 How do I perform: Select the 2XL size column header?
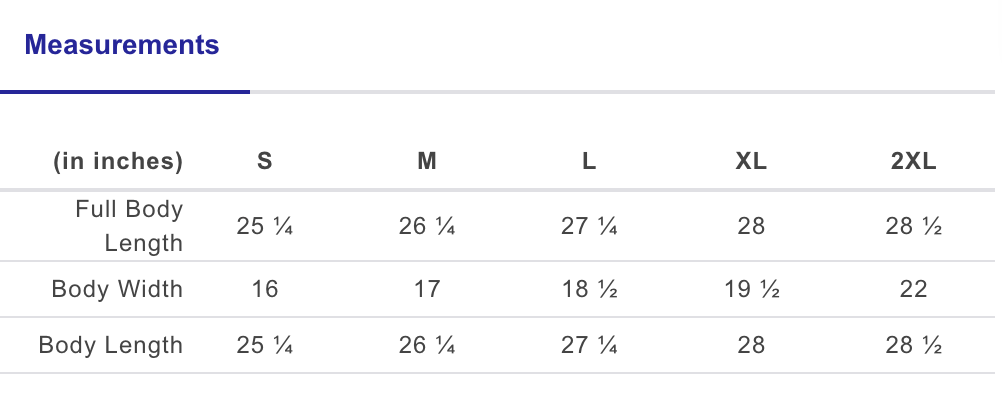(913, 161)
